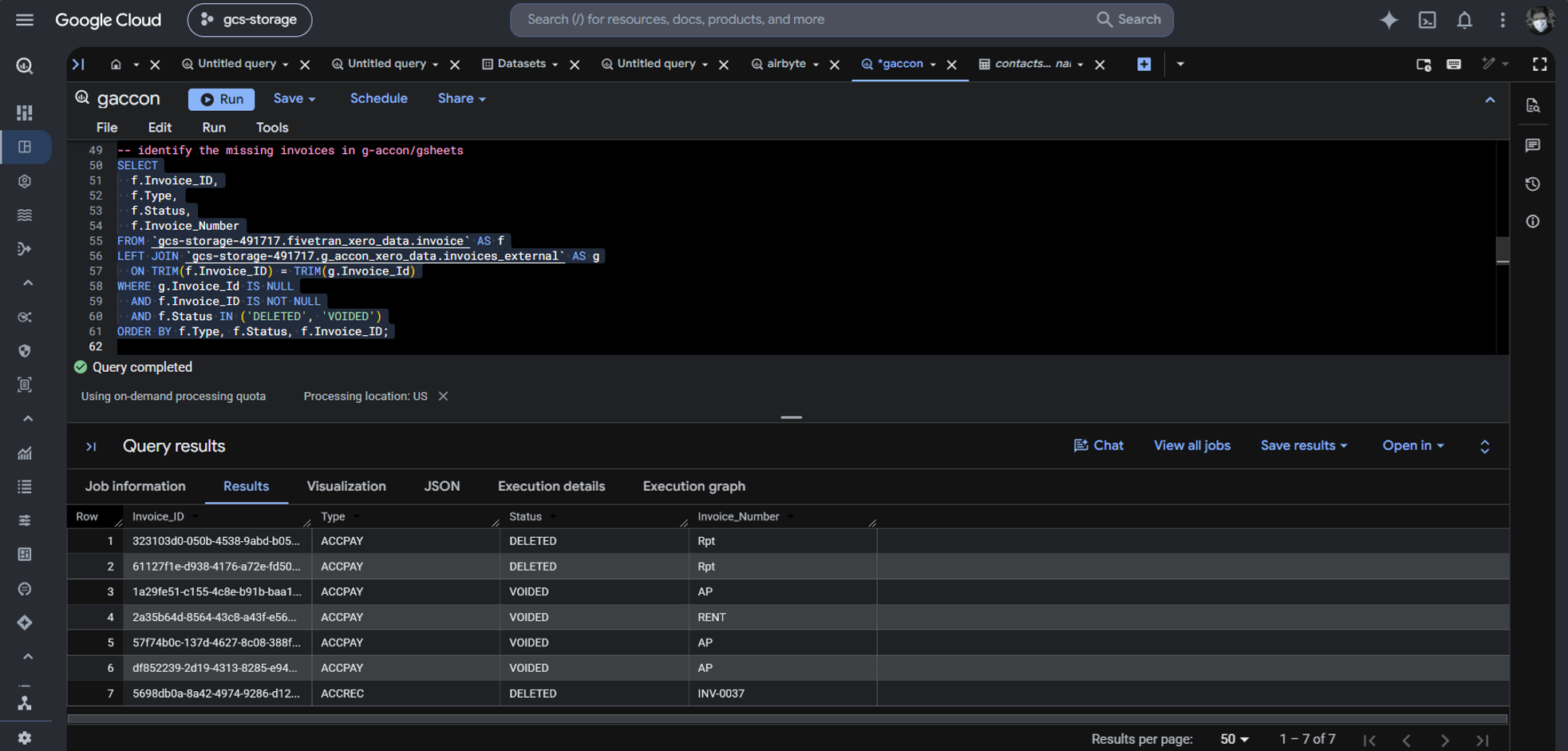Open keyboard shortcuts icon
1568x751 pixels.
click(1454, 64)
